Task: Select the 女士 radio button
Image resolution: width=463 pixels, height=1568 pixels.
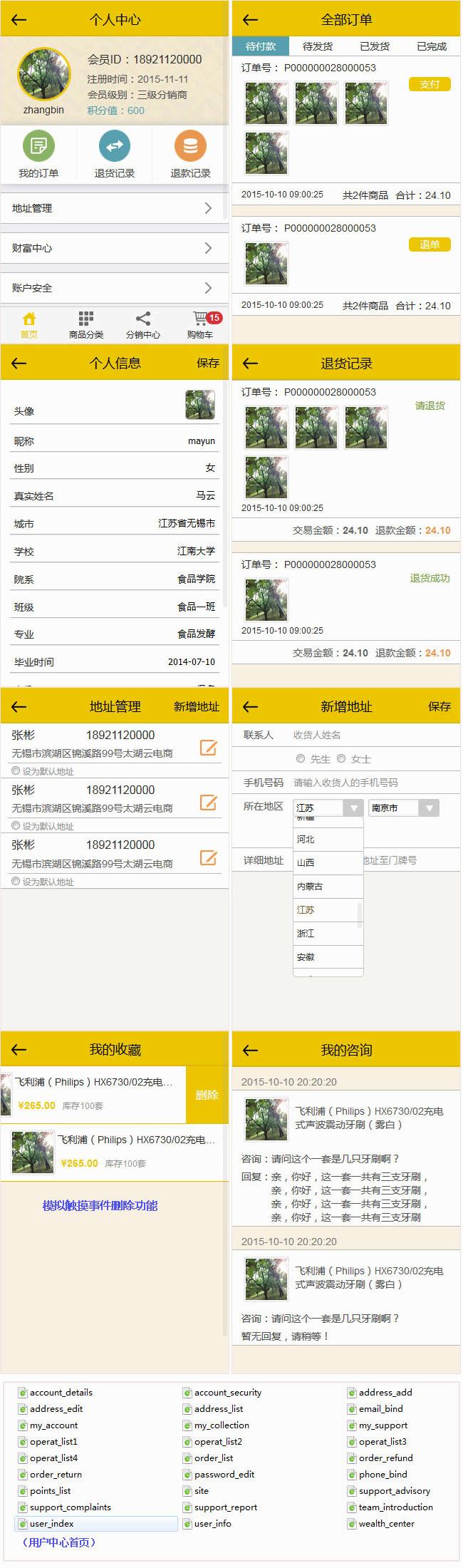Action: coord(341,758)
